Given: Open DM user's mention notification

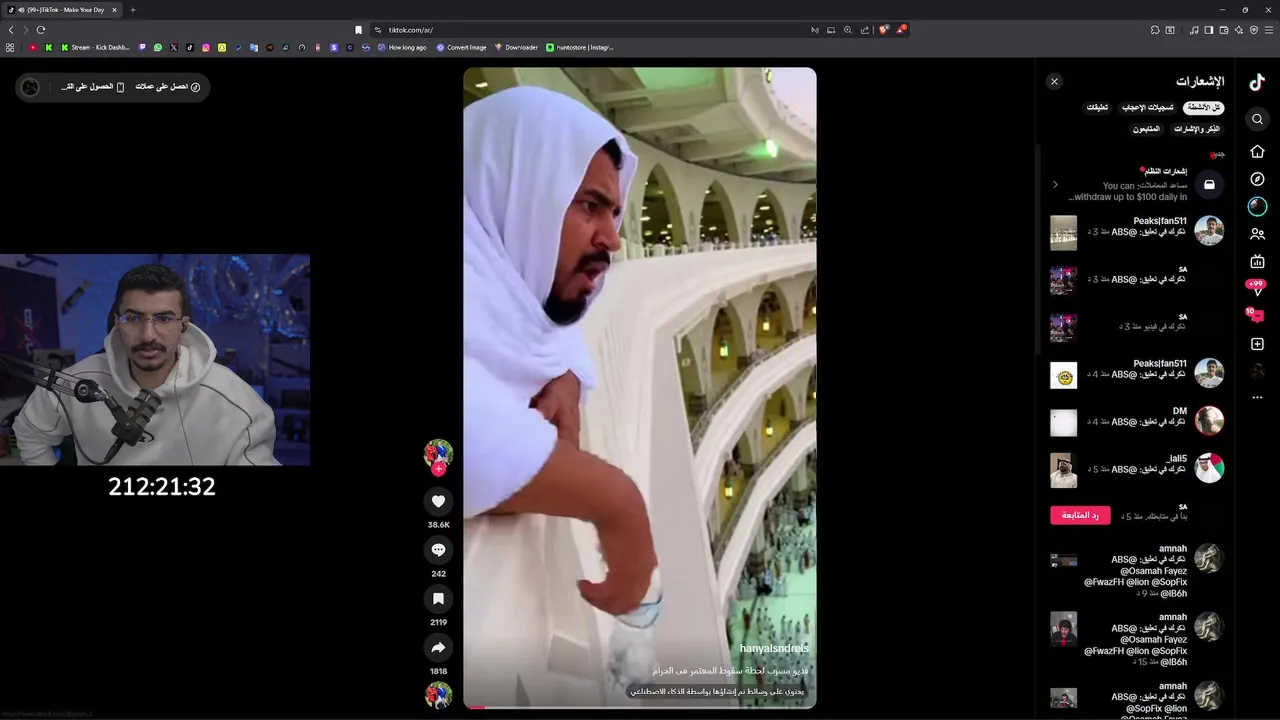Looking at the screenshot, I should [x=1137, y=421].
